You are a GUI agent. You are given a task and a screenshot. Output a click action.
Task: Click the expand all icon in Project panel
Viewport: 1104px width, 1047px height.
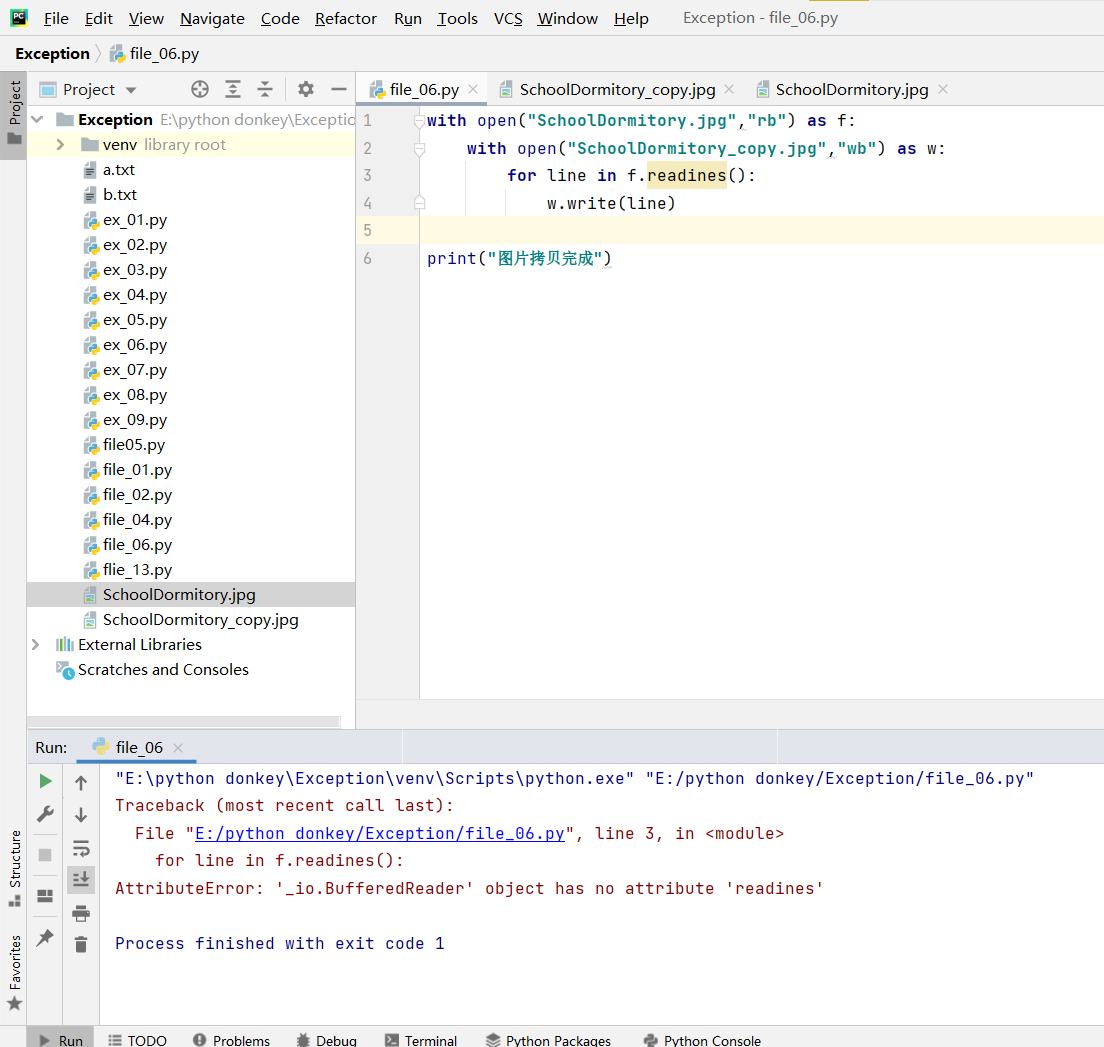click(x=232, y=89)
